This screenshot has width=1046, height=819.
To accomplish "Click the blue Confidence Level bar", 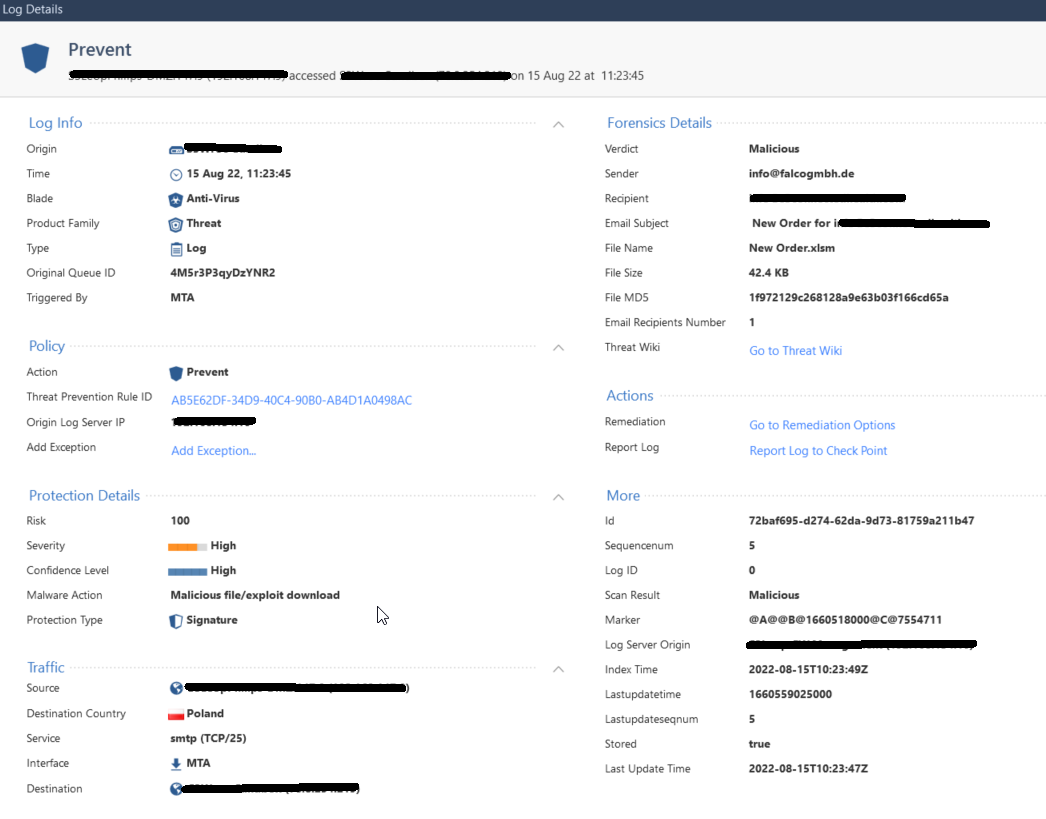I will click(187, 572).
